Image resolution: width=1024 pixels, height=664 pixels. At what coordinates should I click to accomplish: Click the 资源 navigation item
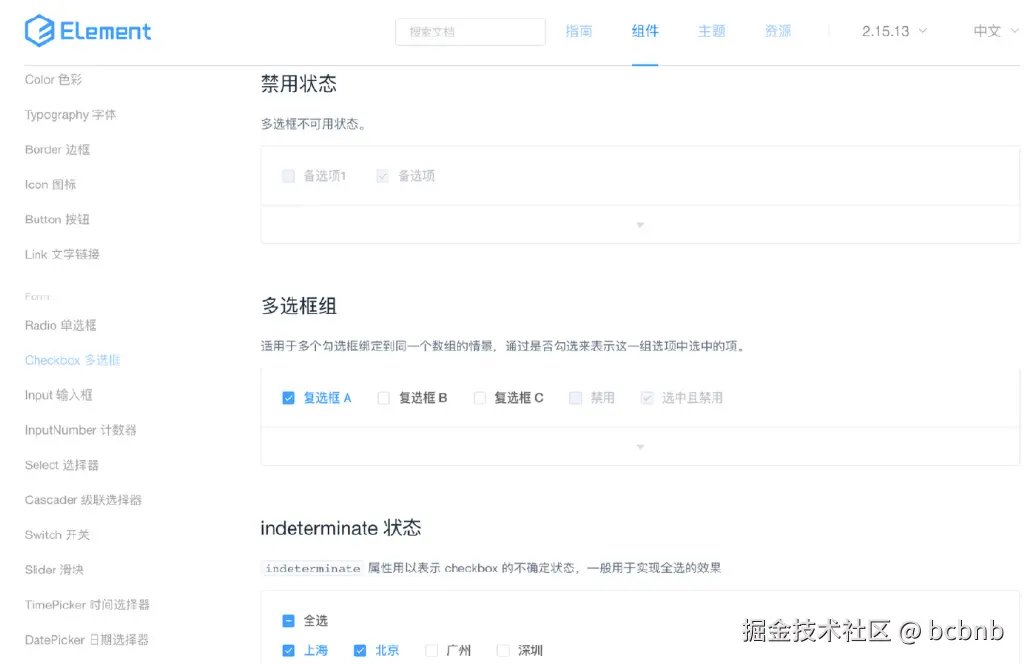coord(777,31)
